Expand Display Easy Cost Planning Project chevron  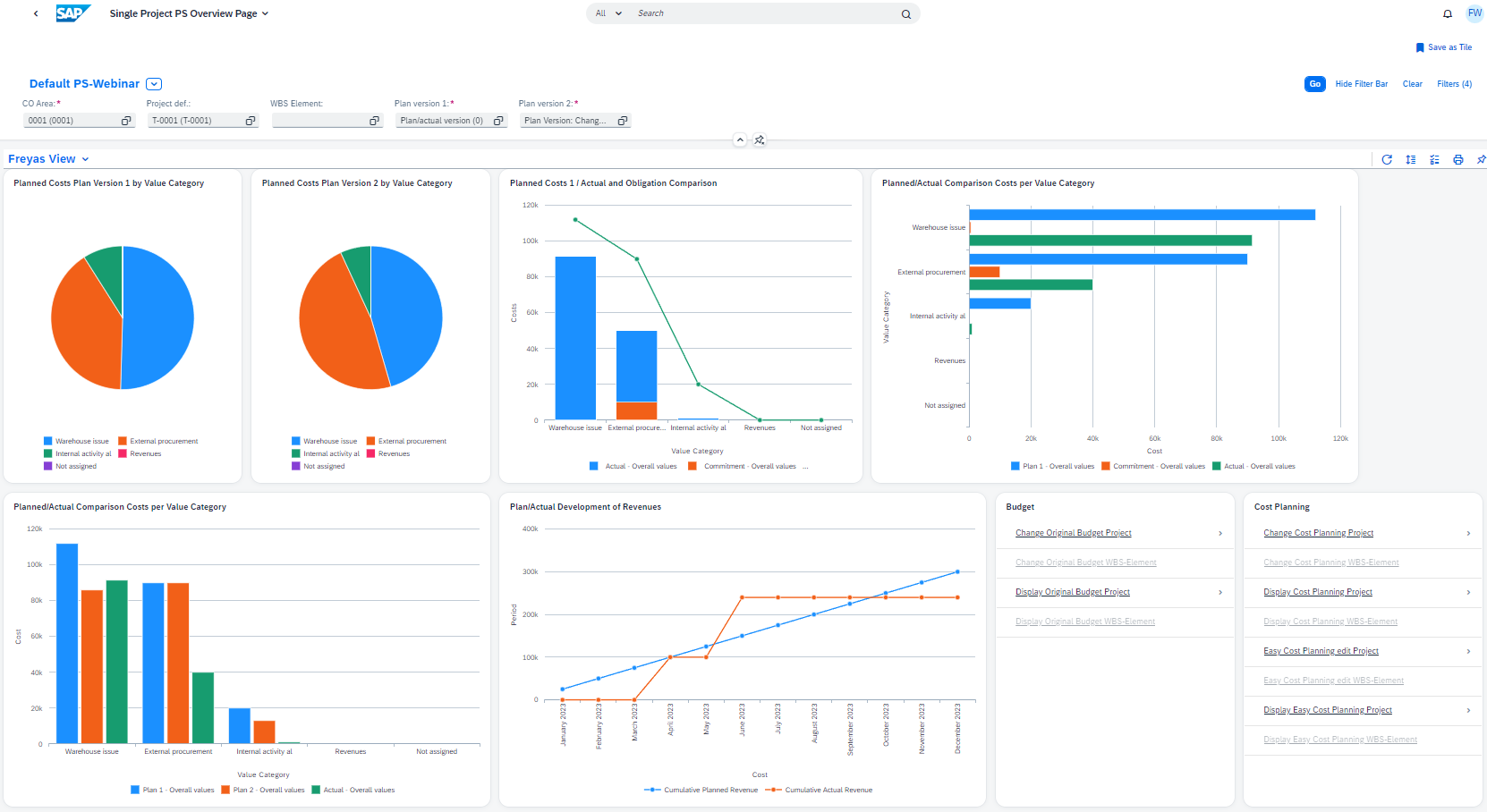[x=1468, y=711]
